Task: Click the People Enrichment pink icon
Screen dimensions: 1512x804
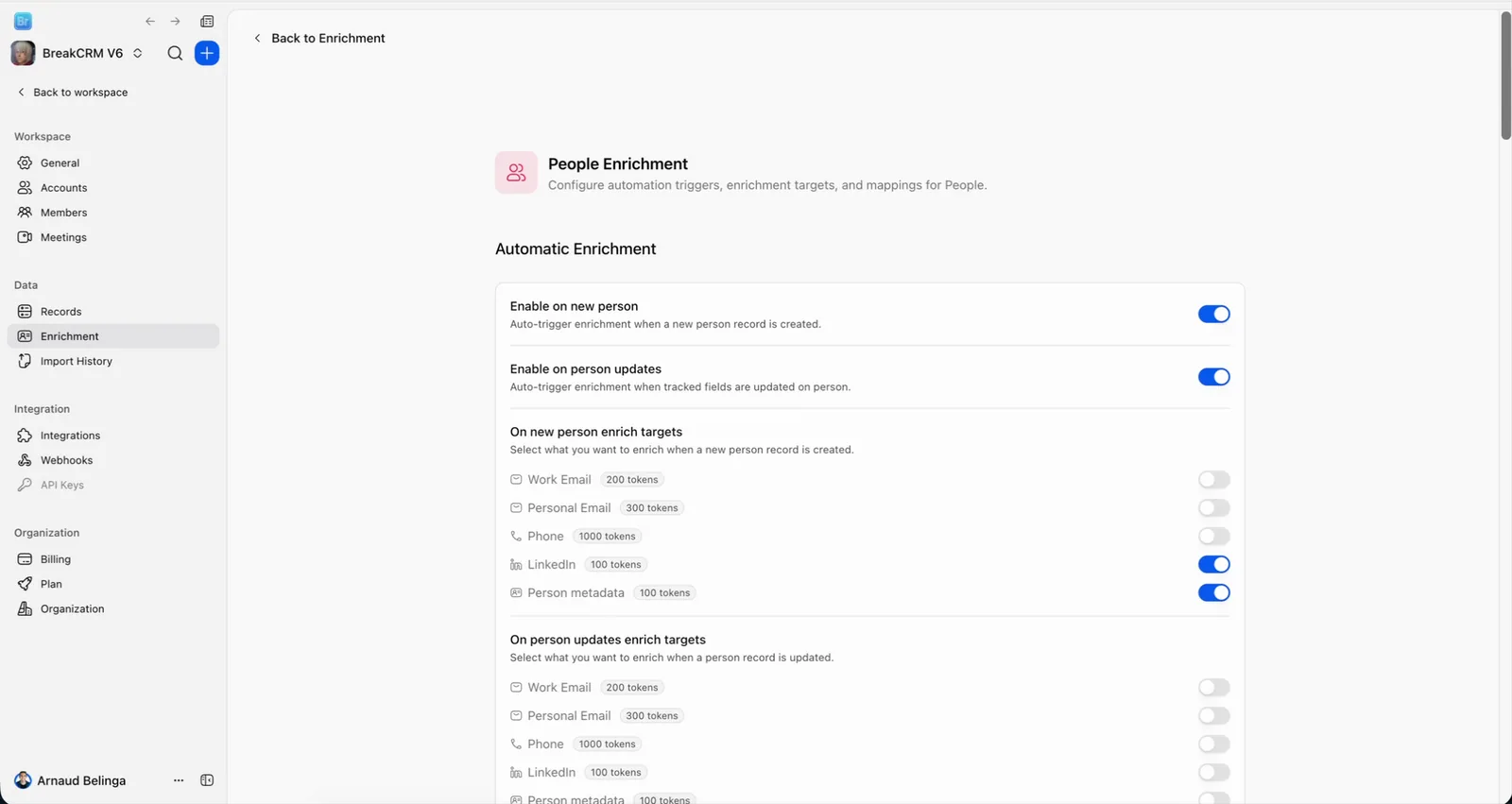Action: click(516, 173)
